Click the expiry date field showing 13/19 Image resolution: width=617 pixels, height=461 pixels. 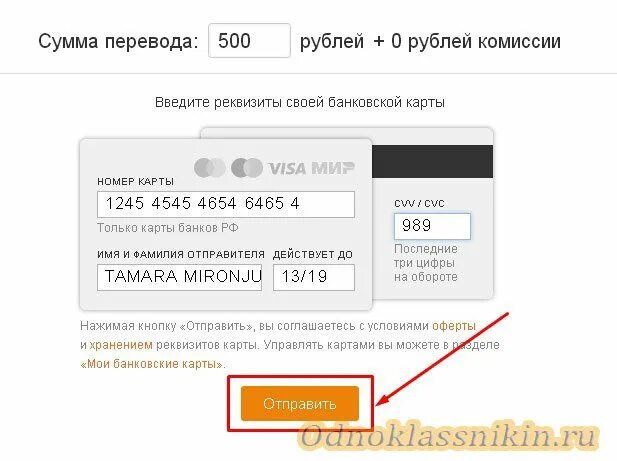(x=314, y=277)
